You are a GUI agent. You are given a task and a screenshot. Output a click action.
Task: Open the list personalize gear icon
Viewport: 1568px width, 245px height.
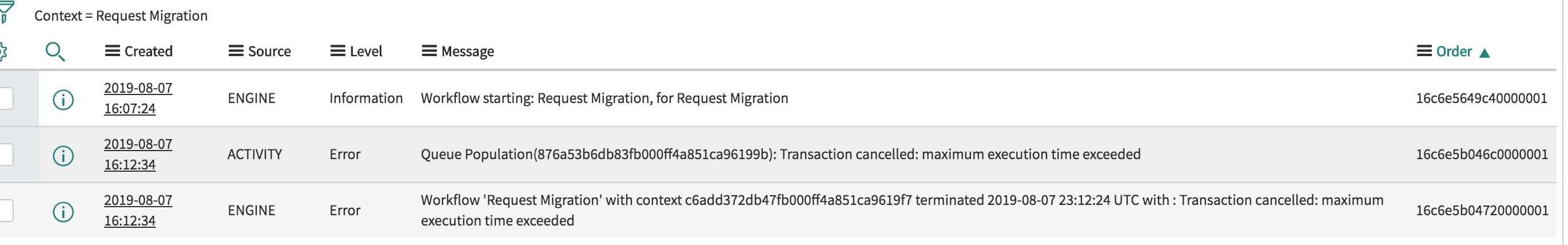pos(2,52)
